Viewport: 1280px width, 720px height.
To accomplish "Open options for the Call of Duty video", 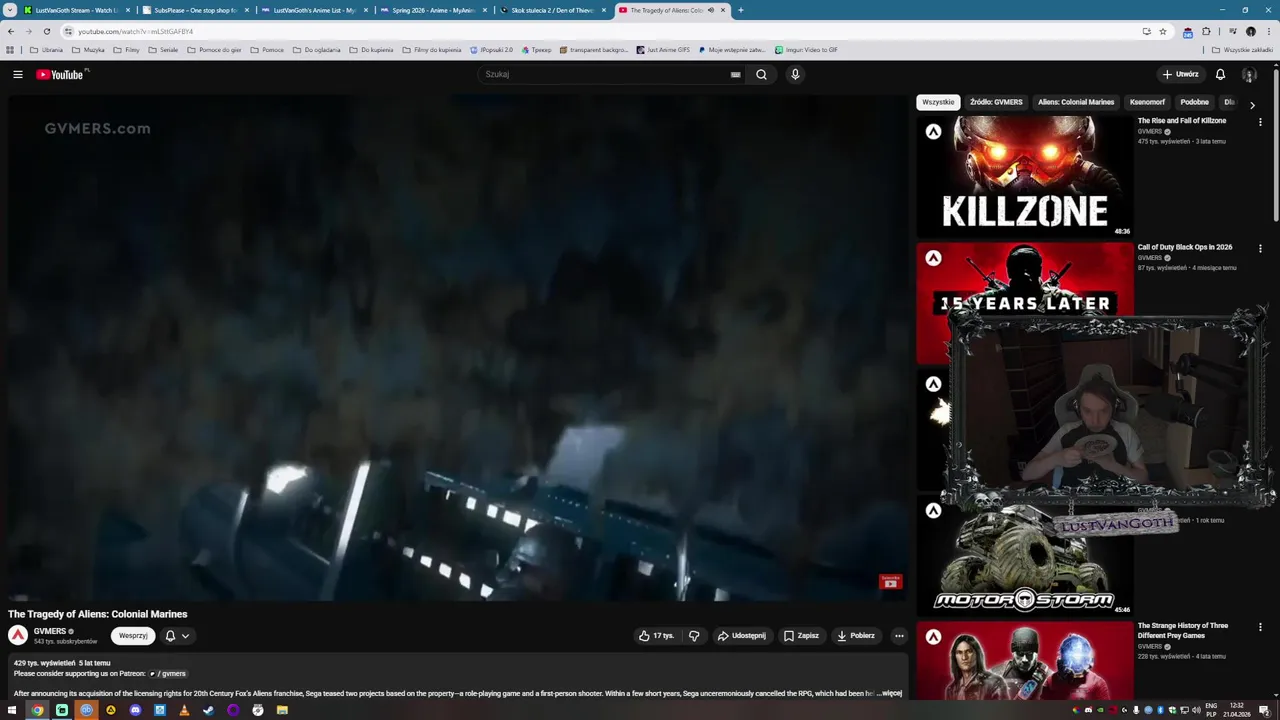I will [x=1260, y=248].
